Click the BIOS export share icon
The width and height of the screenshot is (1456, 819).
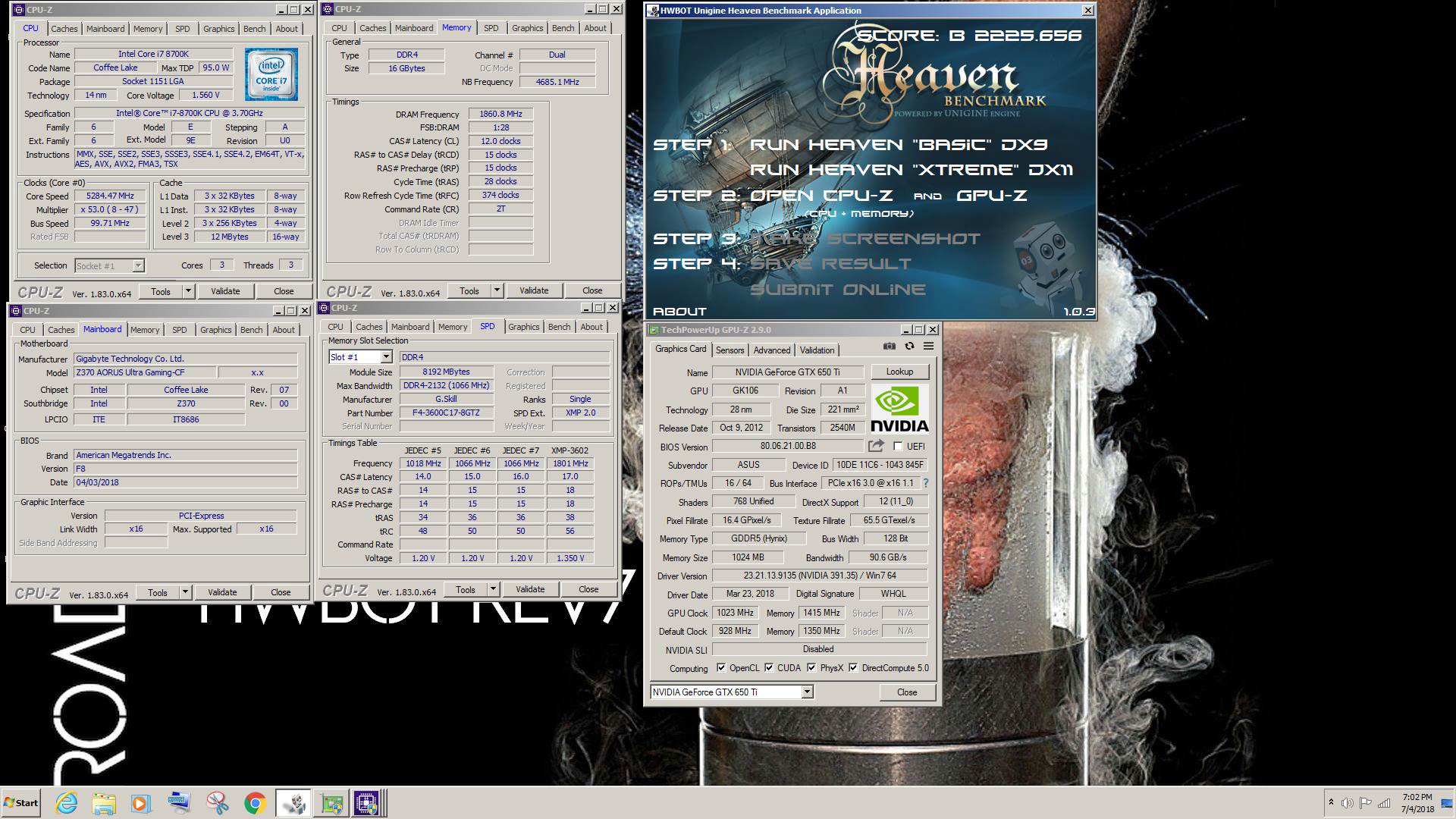tap(877, 446)
